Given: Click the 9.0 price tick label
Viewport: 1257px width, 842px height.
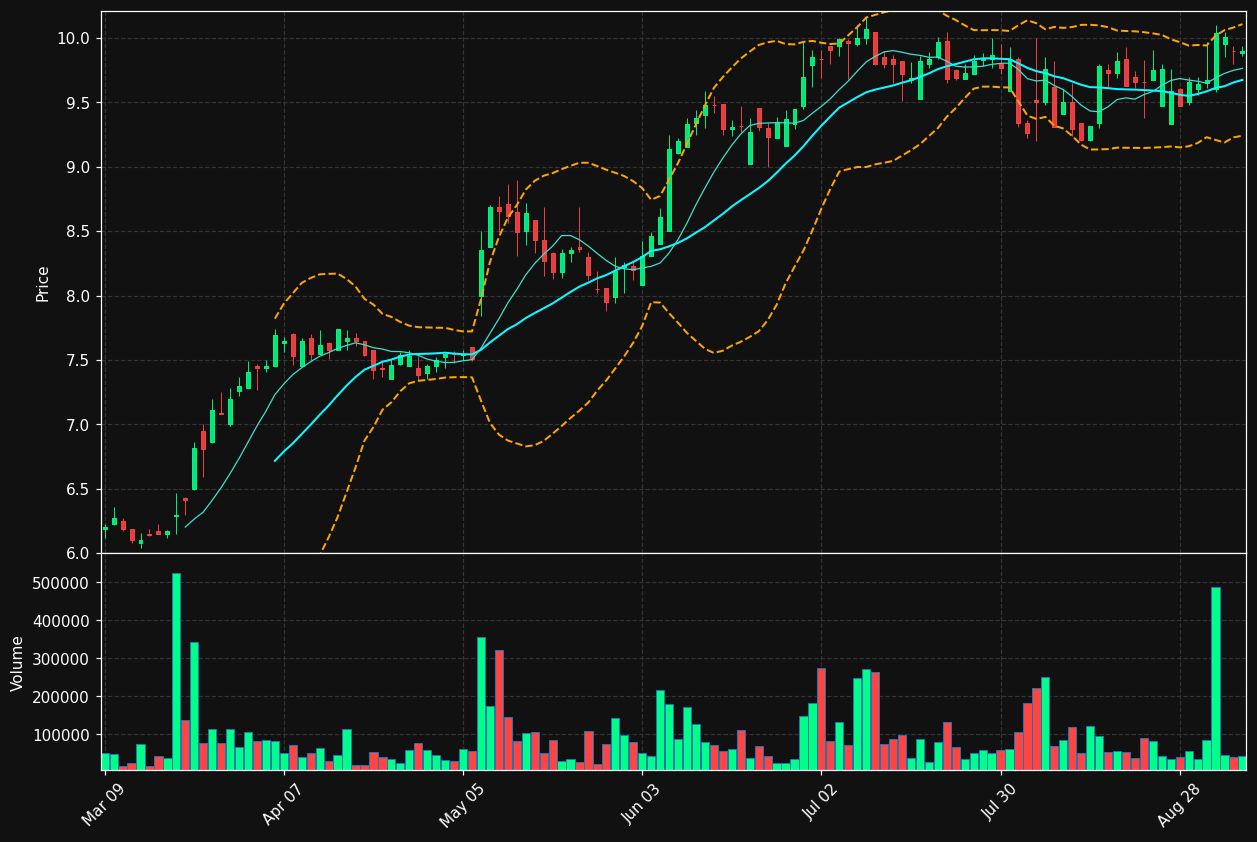Looking at the screenshot, I should pyautogui.click(x=78, y=167).
